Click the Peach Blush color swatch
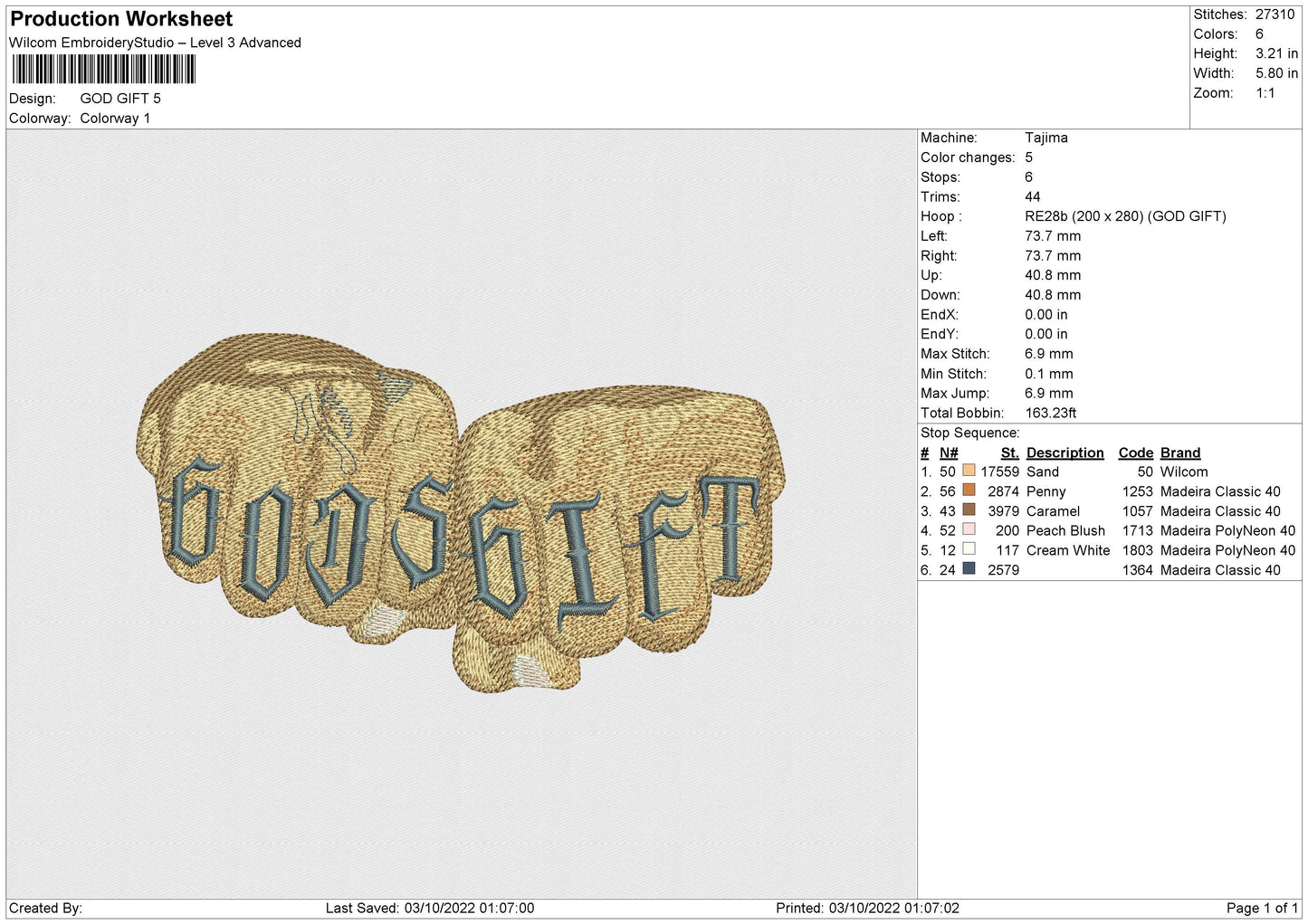1308x924 pixels. pos(969,529)
